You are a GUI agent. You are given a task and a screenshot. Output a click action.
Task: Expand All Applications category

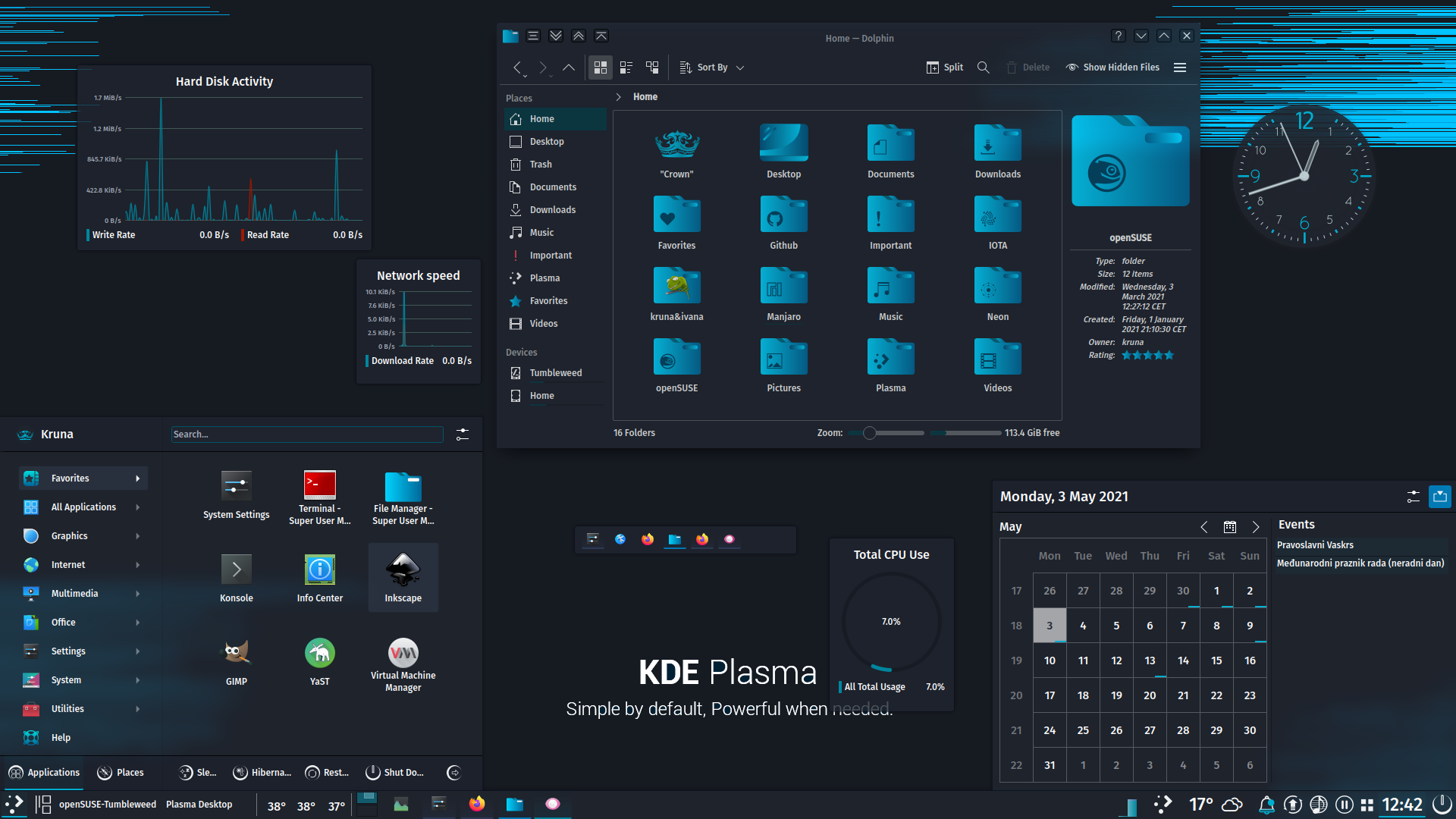coord(83,507)
